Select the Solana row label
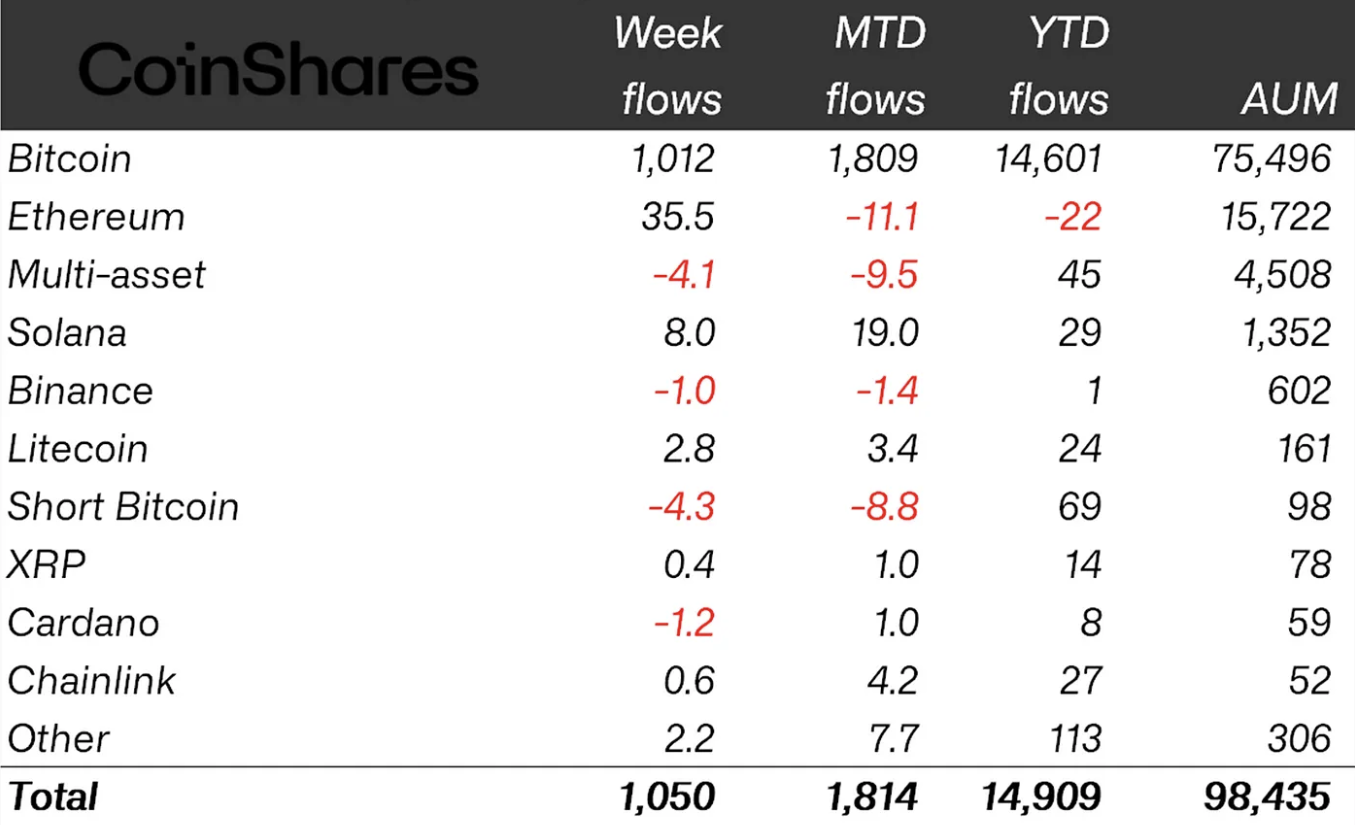1355x825 pixels. (67, 333)
